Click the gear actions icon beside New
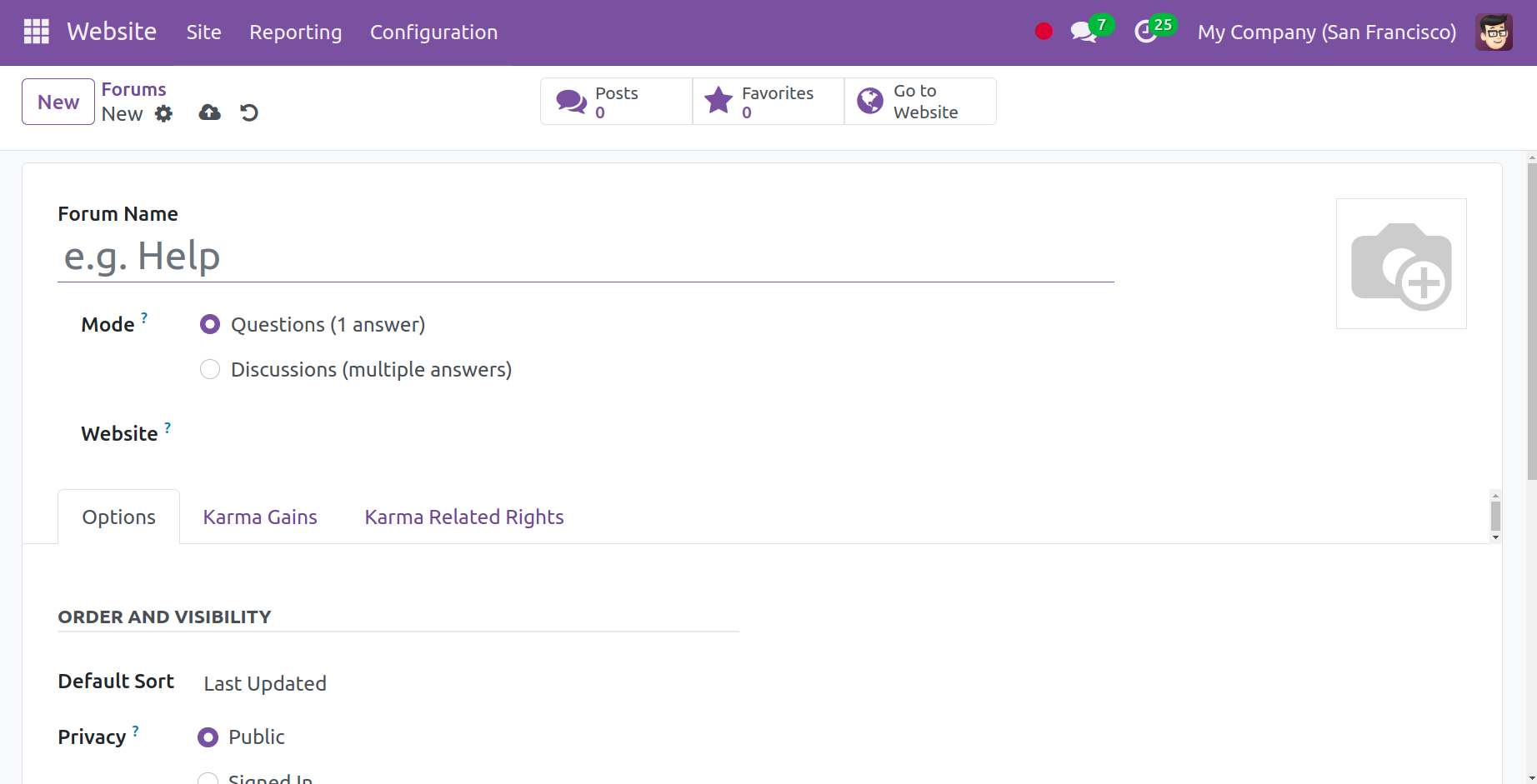The height and width of the screenshot is (784, 1537). [164, 113]
